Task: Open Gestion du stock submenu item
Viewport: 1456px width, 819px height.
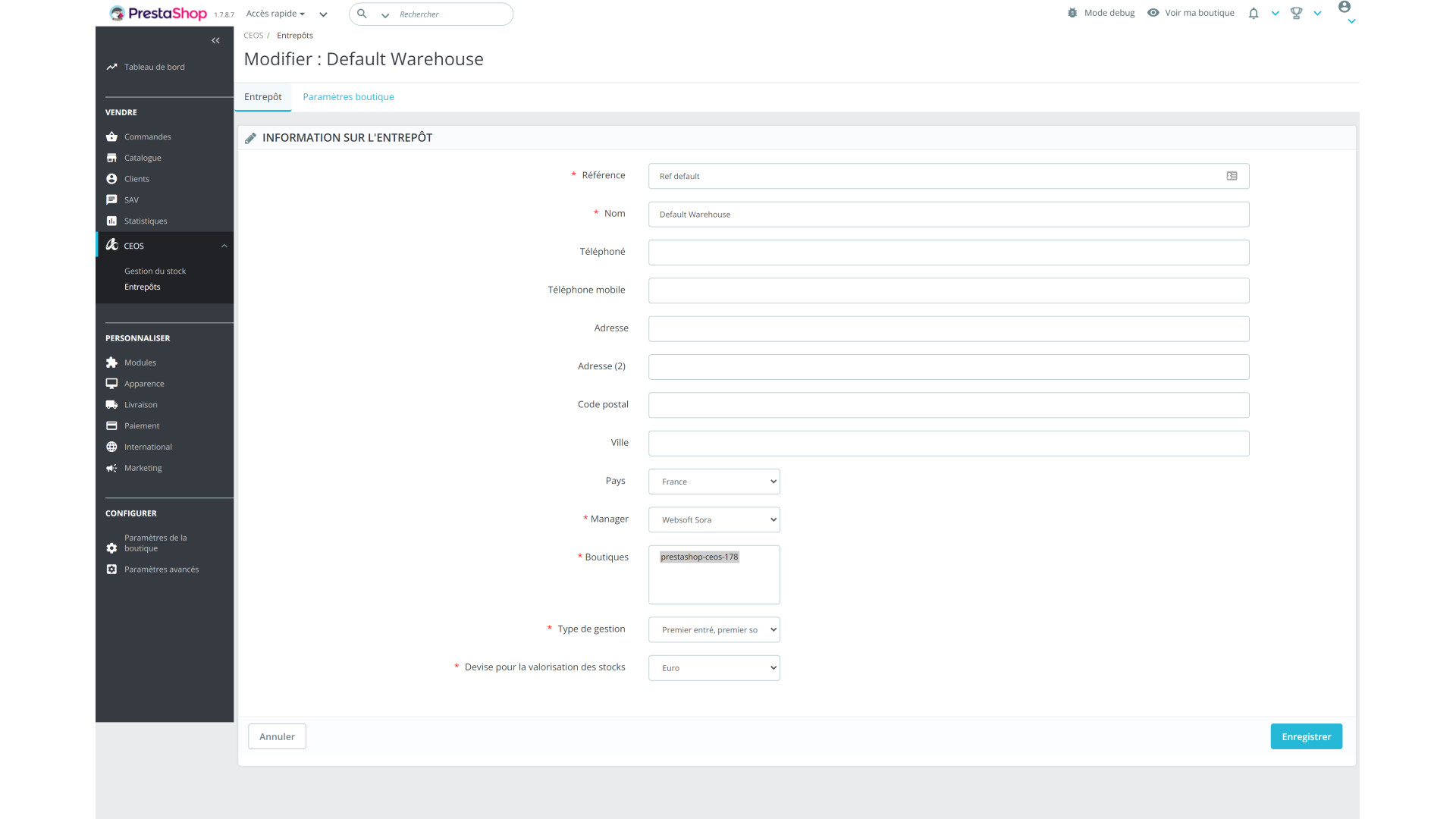Action: tap(155, 271)
